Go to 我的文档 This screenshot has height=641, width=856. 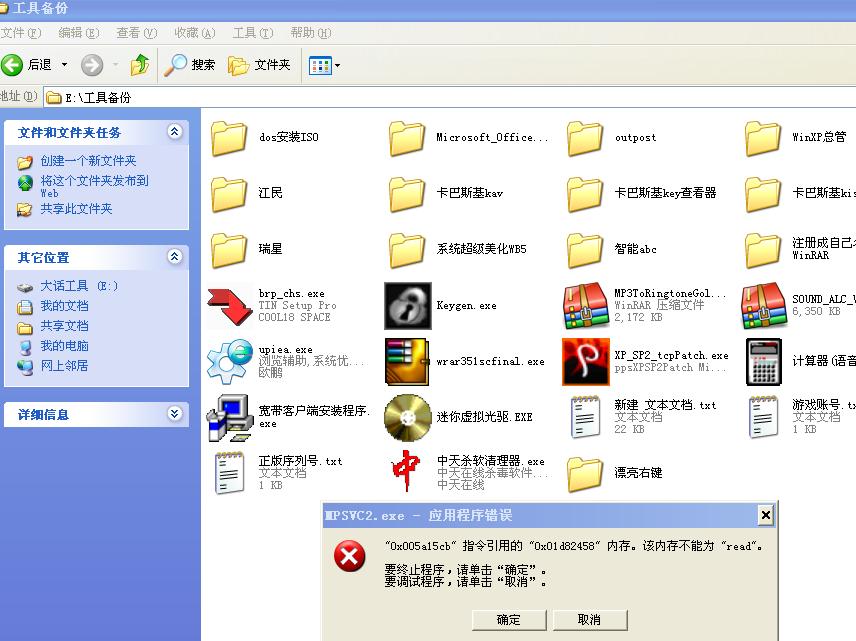(64, 306)
